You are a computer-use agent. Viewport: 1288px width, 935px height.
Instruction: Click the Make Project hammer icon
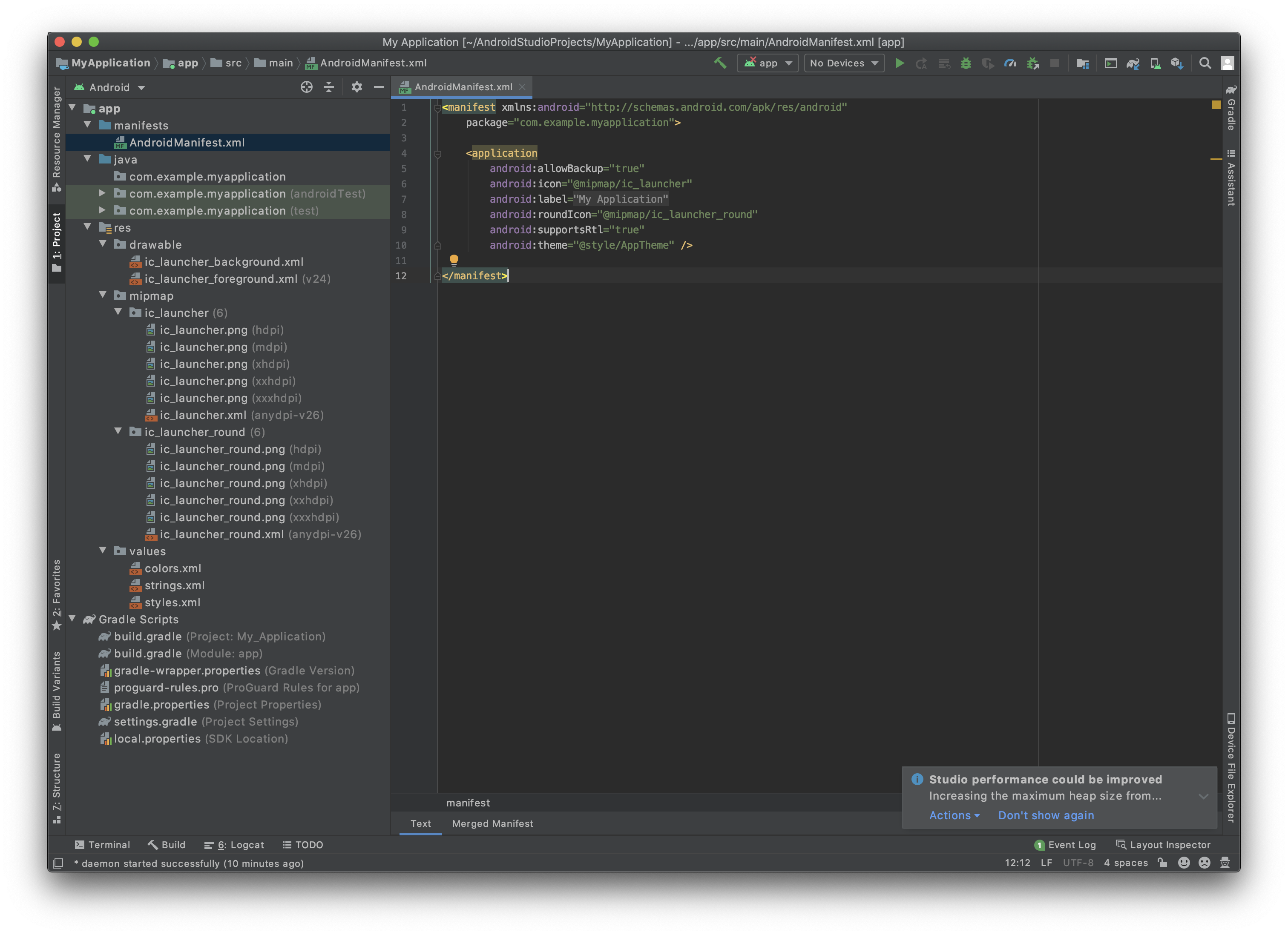tap(719, 63)
